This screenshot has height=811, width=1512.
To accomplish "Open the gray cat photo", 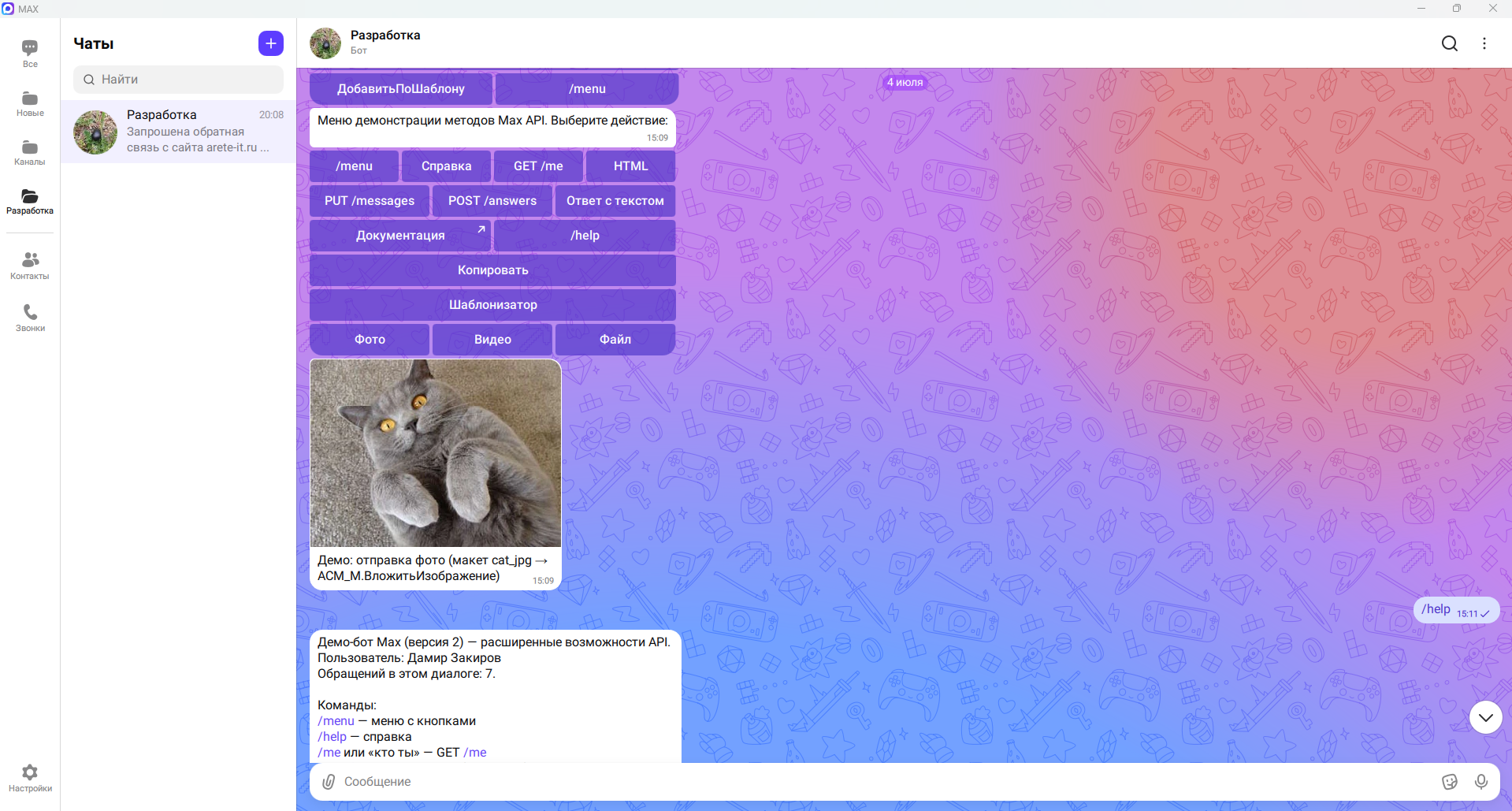I will [x=436, y=453].
